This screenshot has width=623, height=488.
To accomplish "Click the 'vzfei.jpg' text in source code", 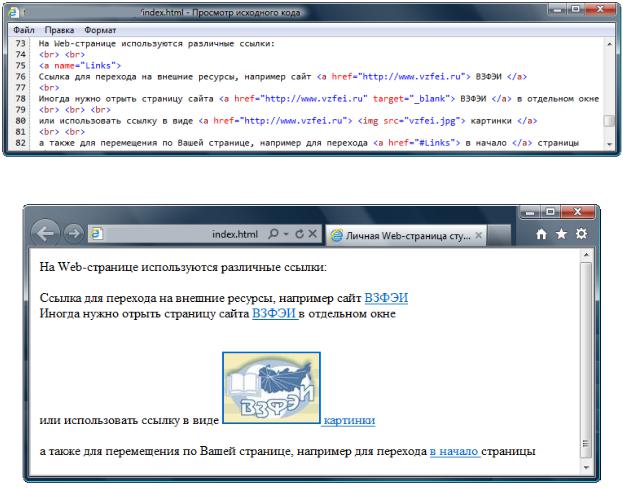I will tap(432, 120).
